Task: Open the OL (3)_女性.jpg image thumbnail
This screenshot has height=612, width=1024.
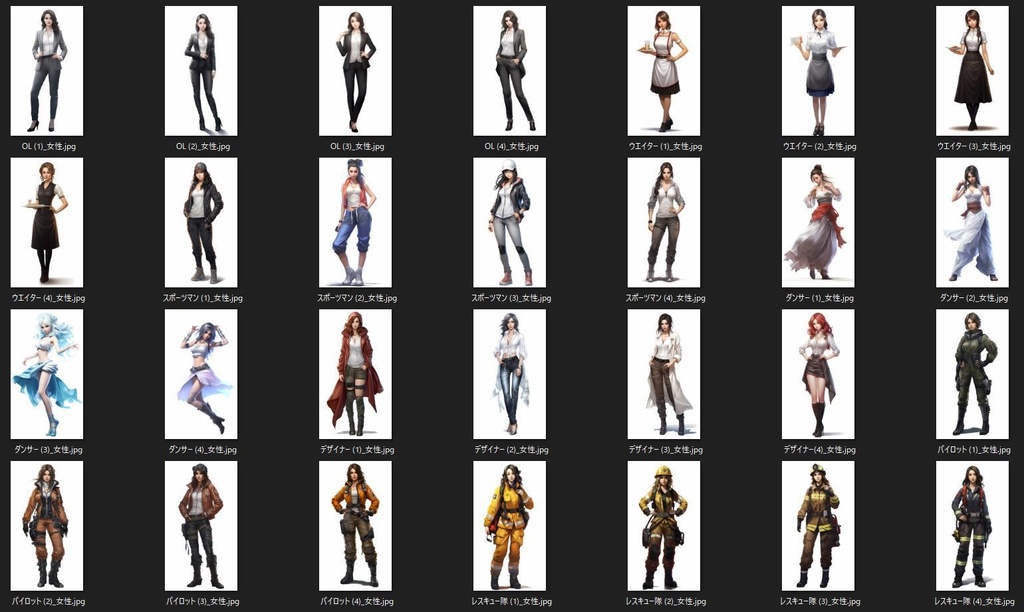Action: pos(355,71)
